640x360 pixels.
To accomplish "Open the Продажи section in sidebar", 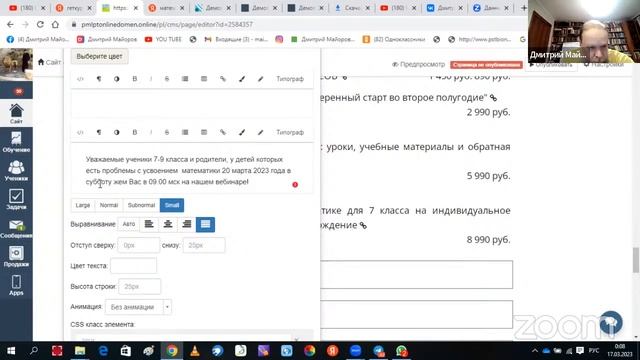I will pos(16,257).
